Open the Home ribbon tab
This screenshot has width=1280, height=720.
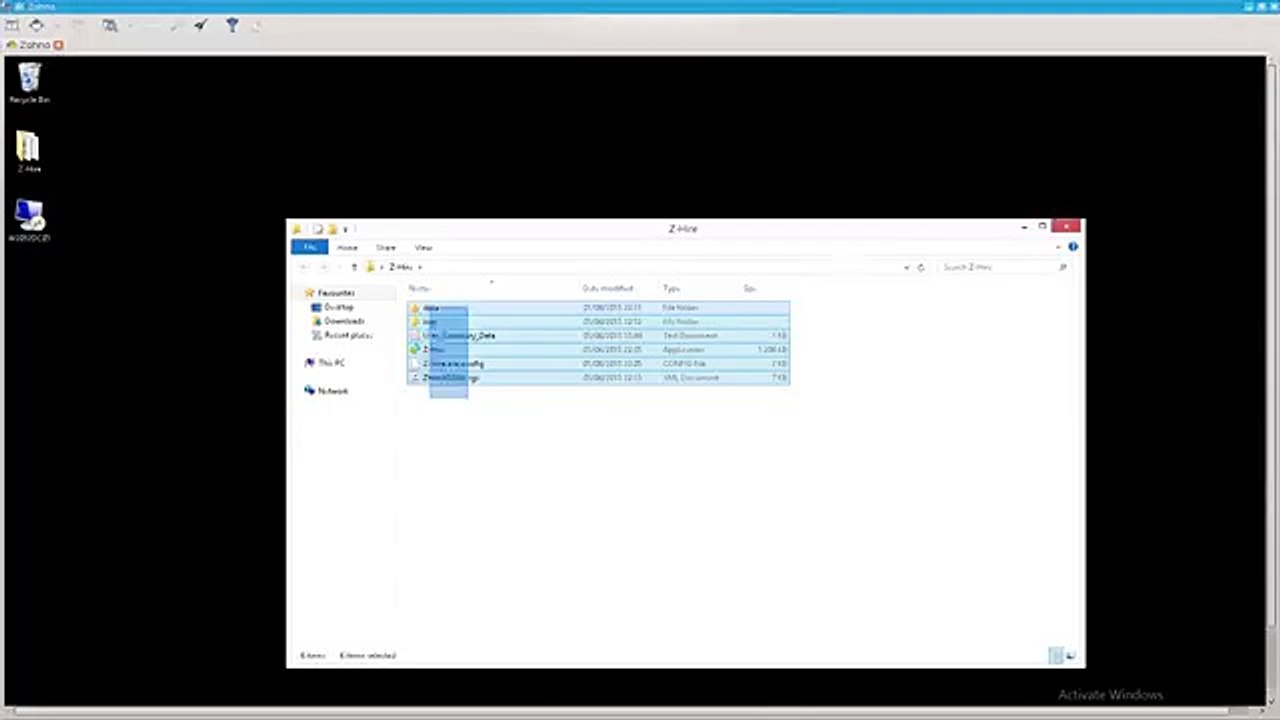point(347,247)
